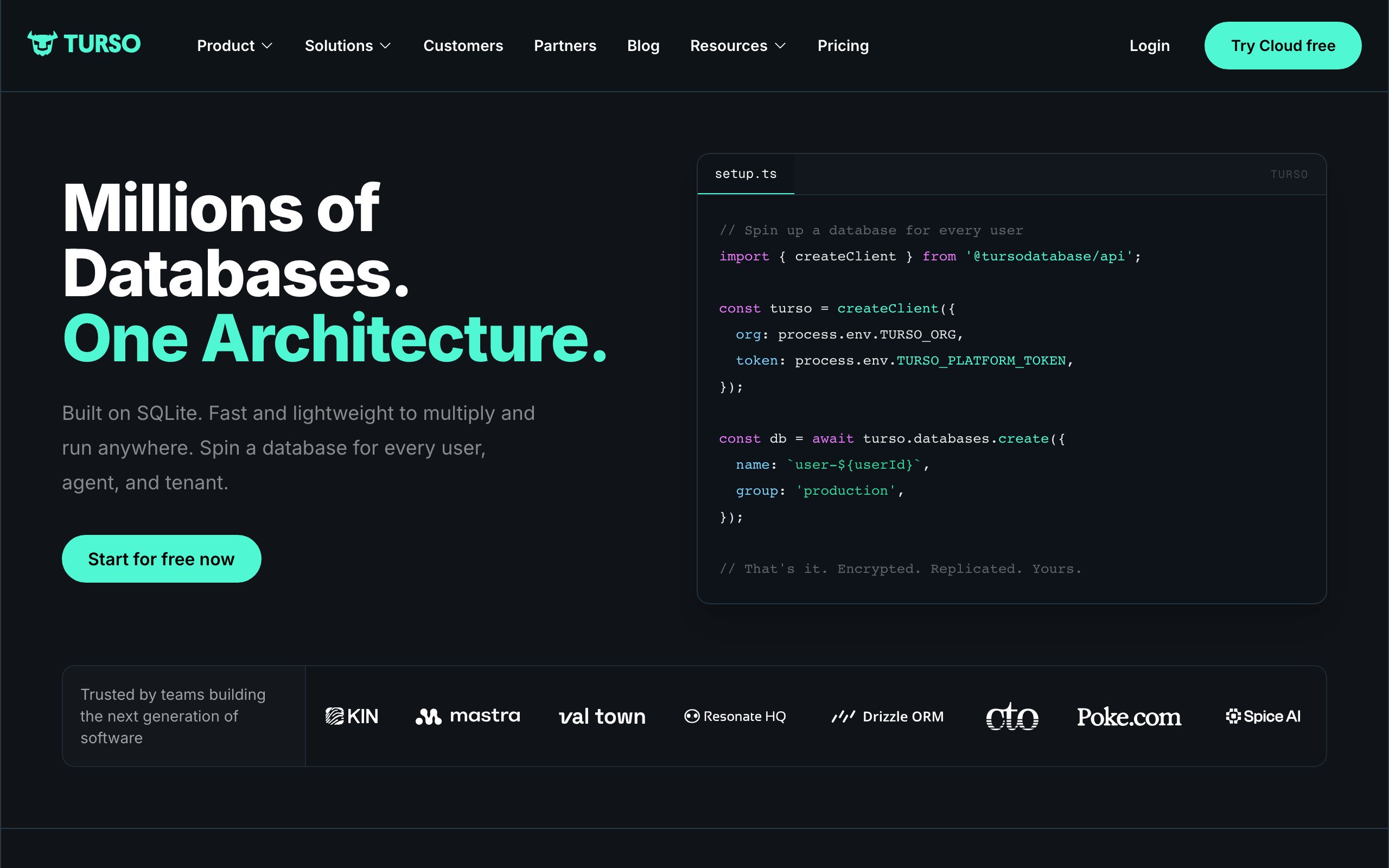Open the Blog link
The height and width of the screenshot is (868, 1389).
pyautogui.click(x=643, y=46)
